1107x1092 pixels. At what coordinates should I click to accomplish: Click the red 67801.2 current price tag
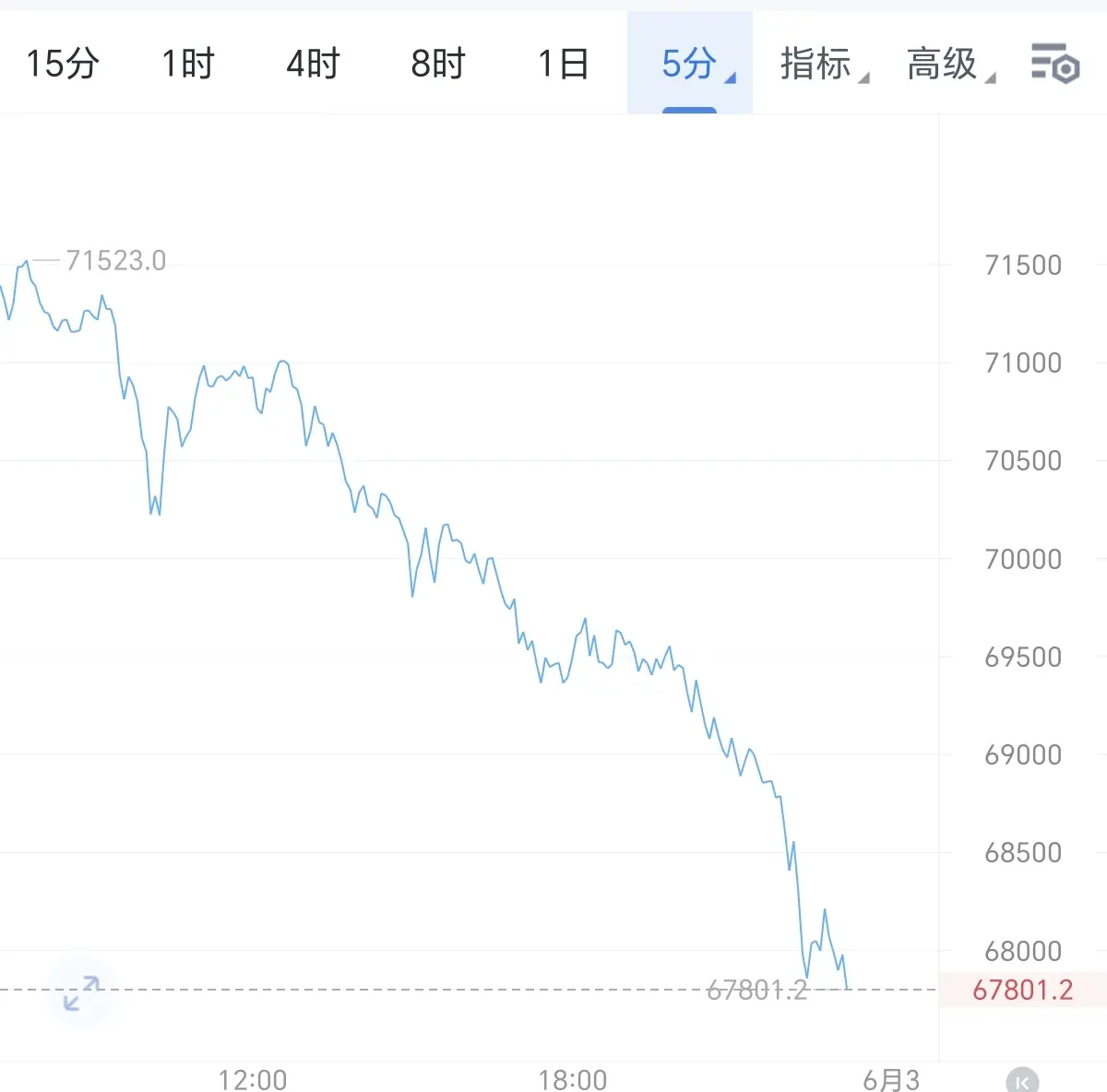click(1023, 990)
